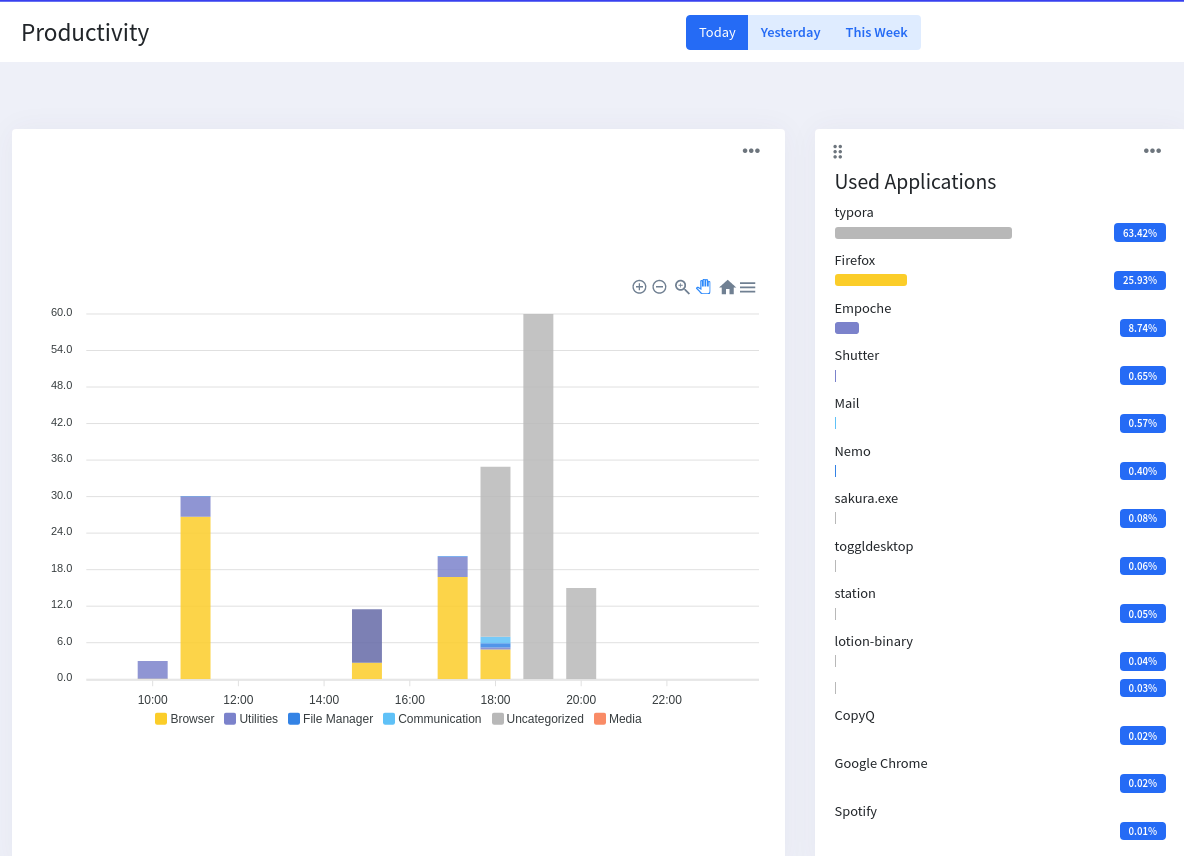Image resolution: width=1184 pixels, height=856 pixels.
Task: Click the Empoche purple usage bar
Action: coord(846,328)
